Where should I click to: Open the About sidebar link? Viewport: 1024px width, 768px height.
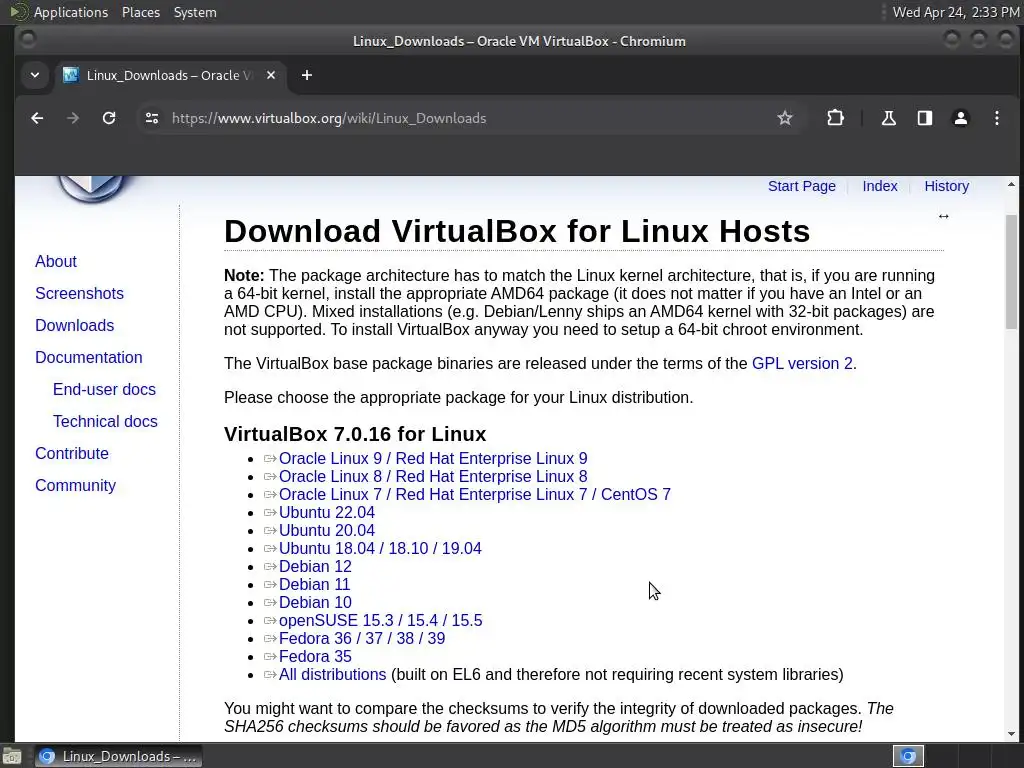(x=56, y=261)
